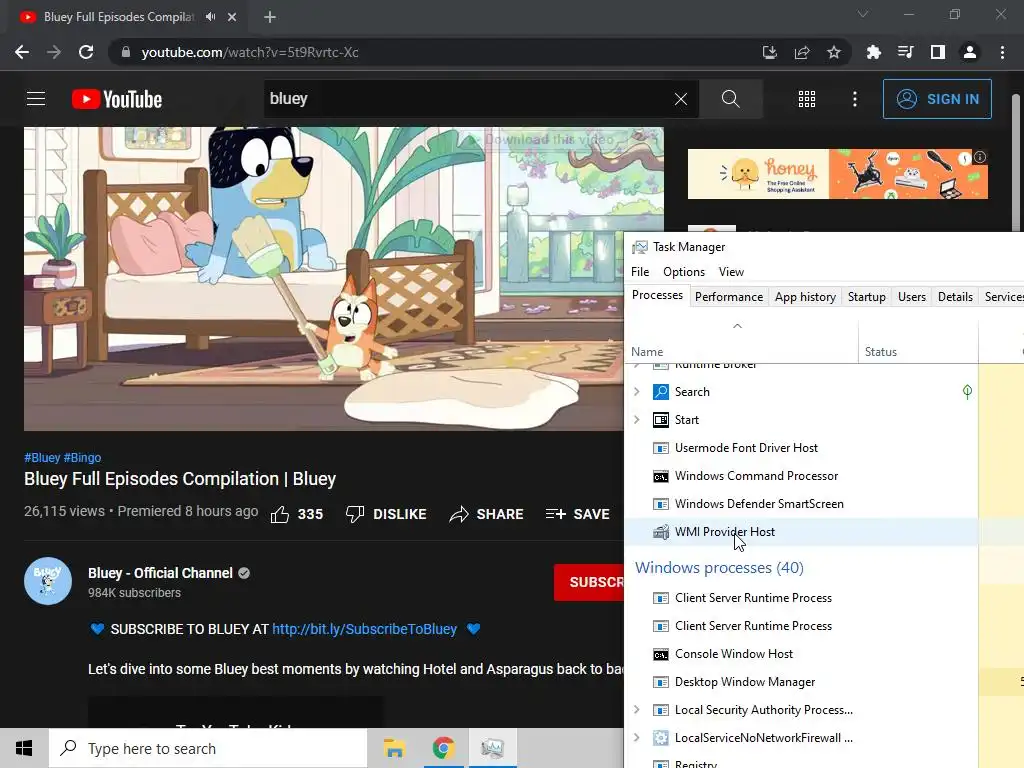Select Windows Defender SmartScreen process
This screenshot has height=768, width=1024.
801,504
